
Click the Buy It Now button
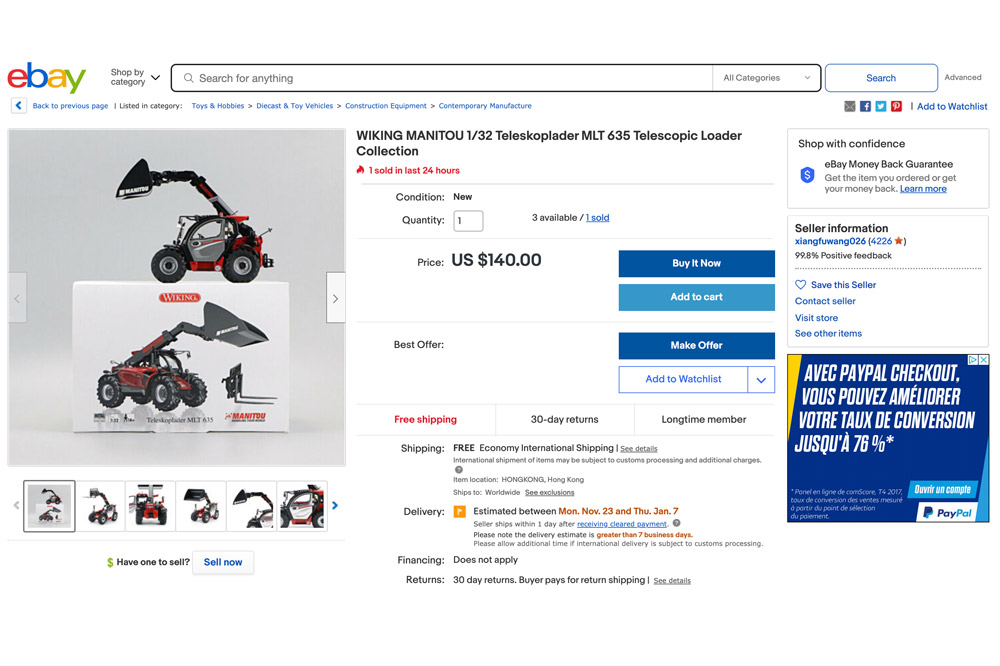pos(696,263)
